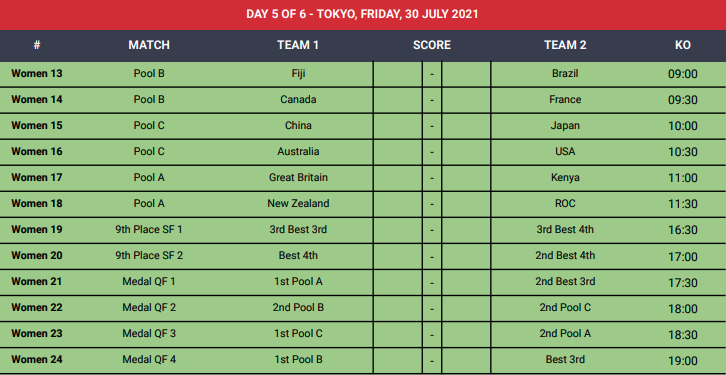Select the Women 13 row label
Image resolution: width=726 pixels, height=375 pixels.
point(37,74)
